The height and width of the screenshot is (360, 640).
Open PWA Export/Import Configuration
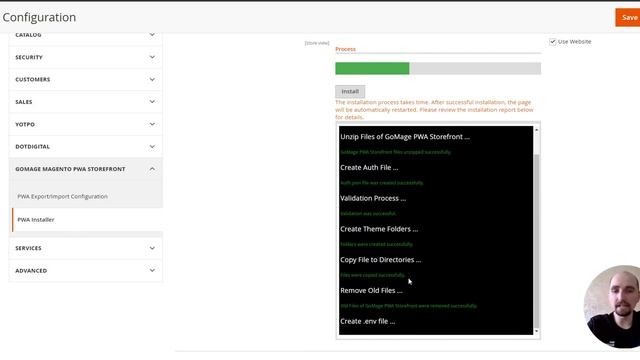(62, 196)
